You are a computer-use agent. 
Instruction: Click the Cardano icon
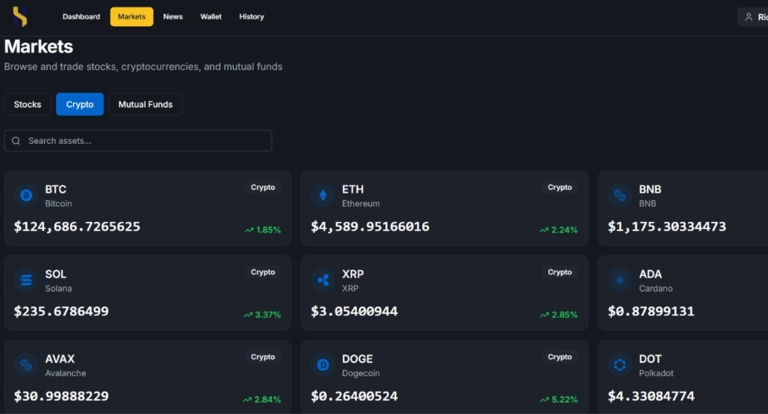pyautogui.click(x=620, y=280)
